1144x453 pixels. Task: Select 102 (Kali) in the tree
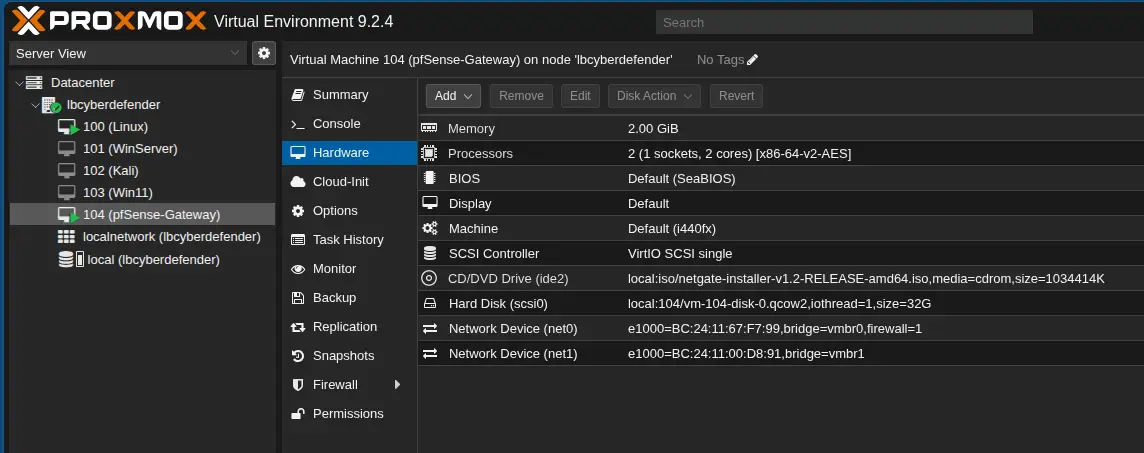point(142,171)
